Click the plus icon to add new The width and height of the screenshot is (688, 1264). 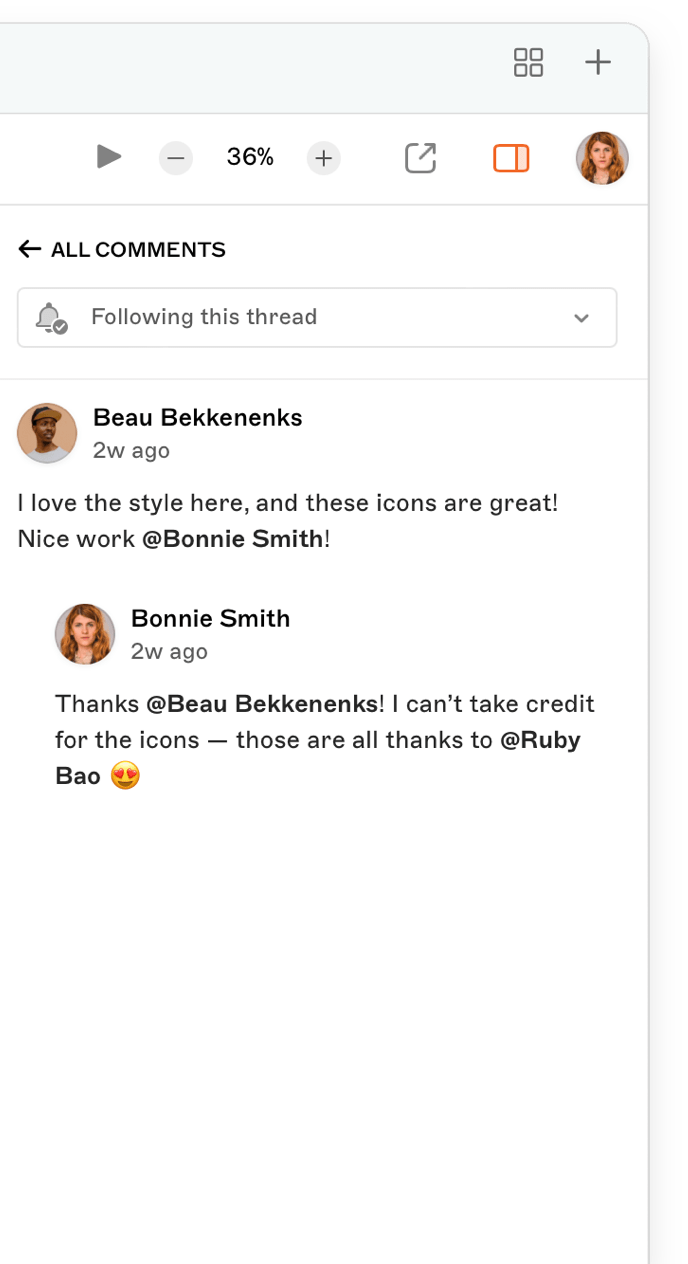pyautogui.click(x=598, y=62)
